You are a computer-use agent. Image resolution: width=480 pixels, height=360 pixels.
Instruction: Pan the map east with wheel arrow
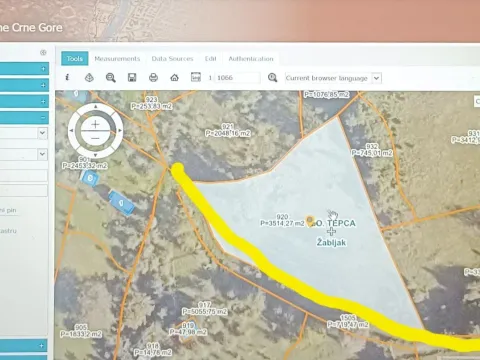(x=120, y=131)
